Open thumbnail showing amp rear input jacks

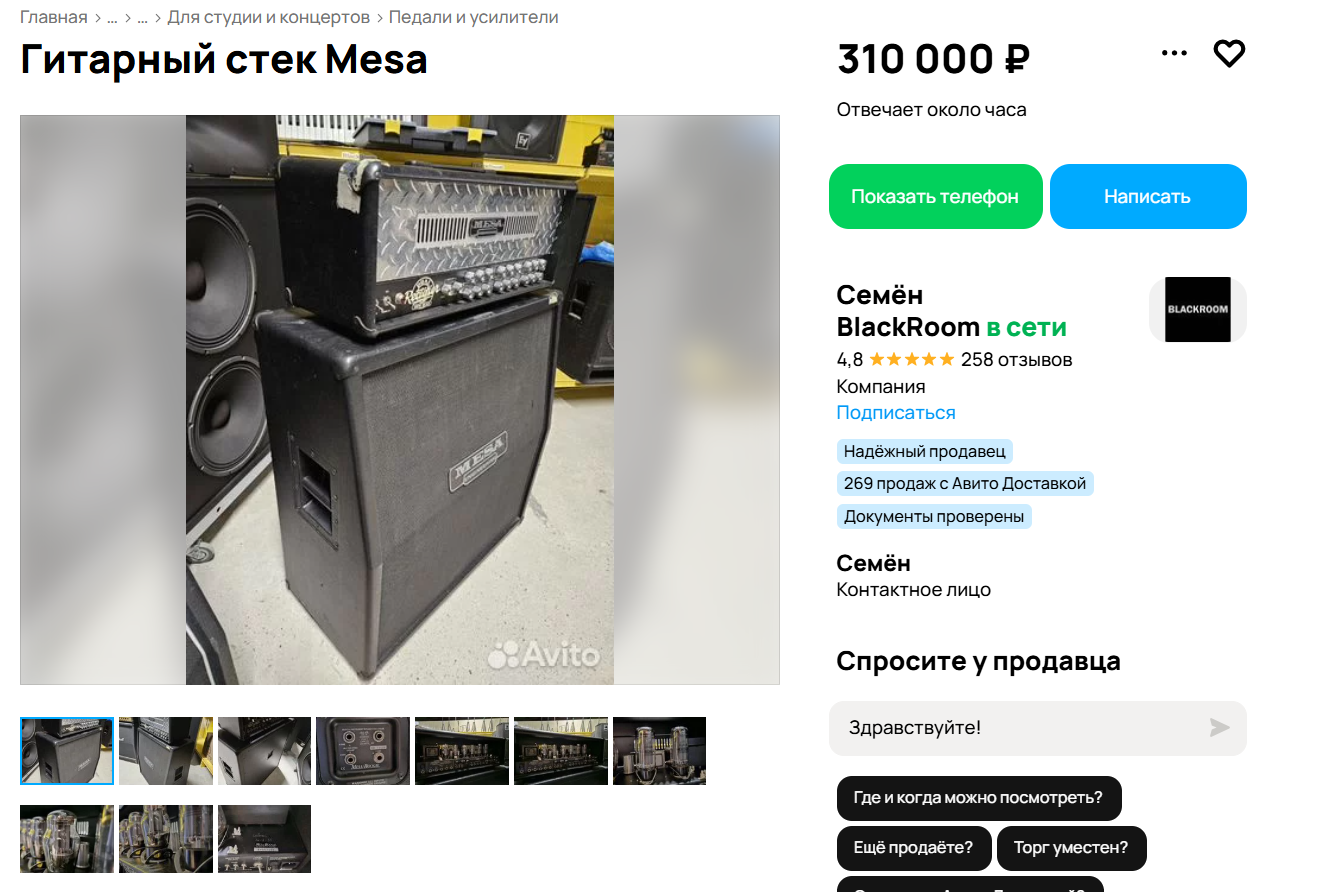pos(363,751)
